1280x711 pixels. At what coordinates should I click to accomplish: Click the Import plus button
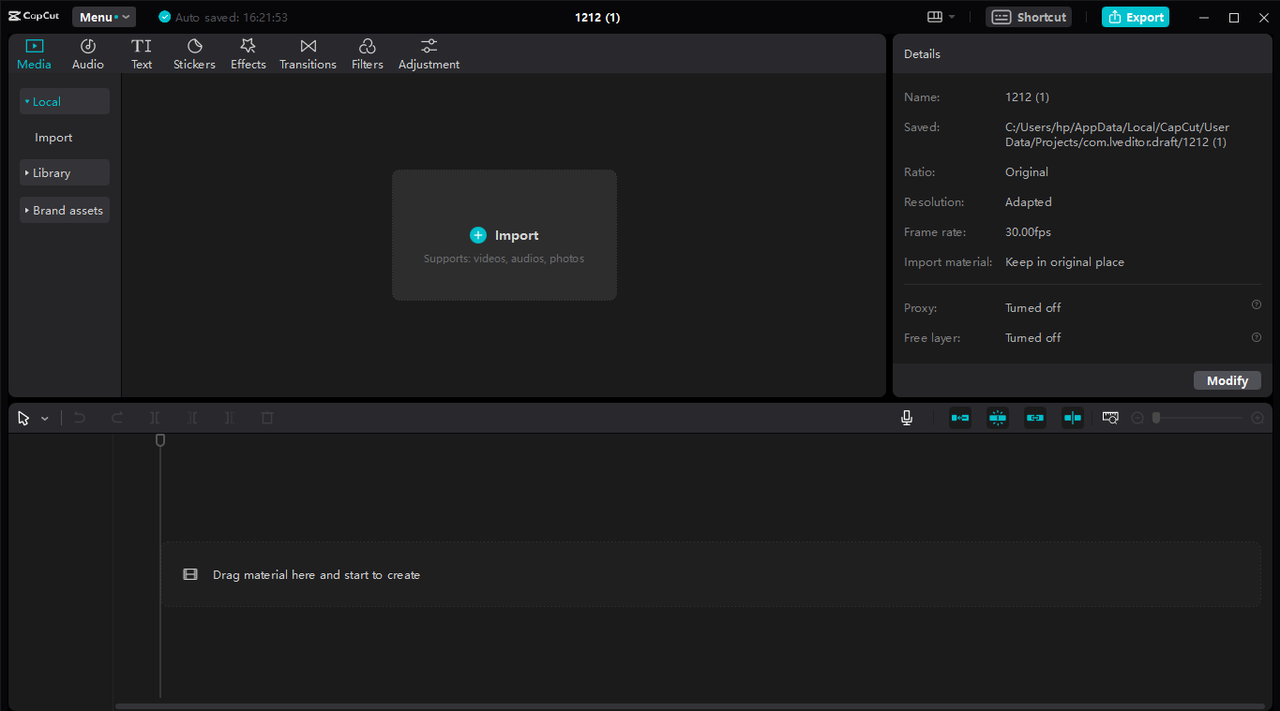478,235
